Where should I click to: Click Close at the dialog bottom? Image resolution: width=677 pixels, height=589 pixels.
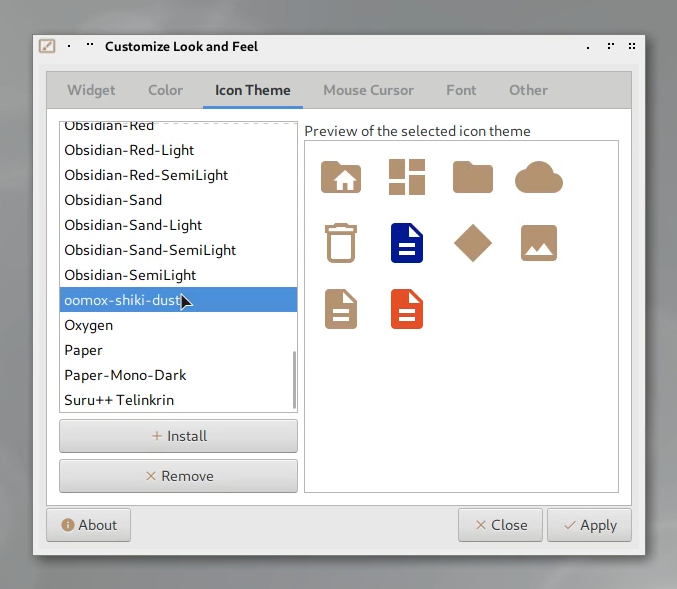500,525
